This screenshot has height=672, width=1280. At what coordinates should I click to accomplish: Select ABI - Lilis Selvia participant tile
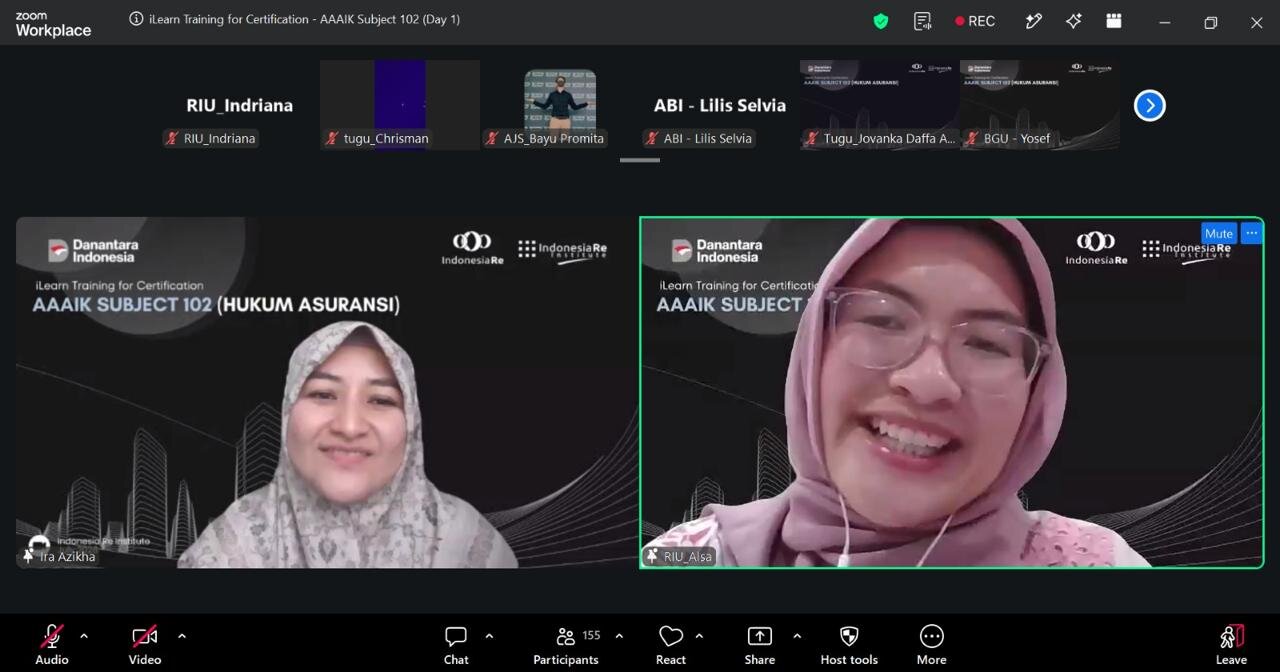(720, 105)
